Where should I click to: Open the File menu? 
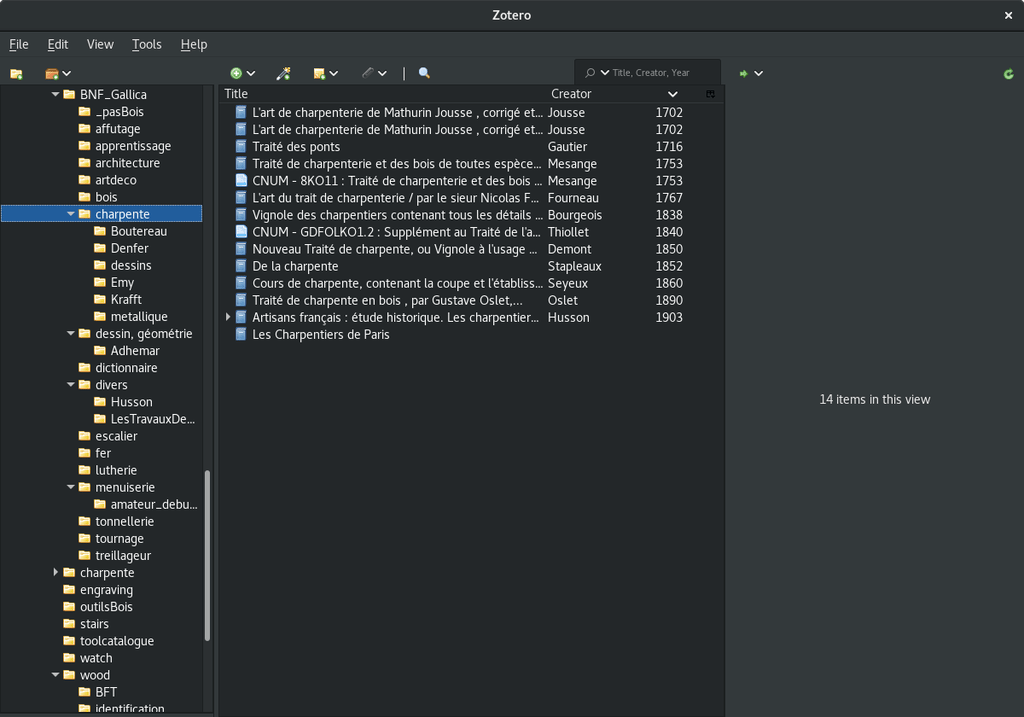19,44
